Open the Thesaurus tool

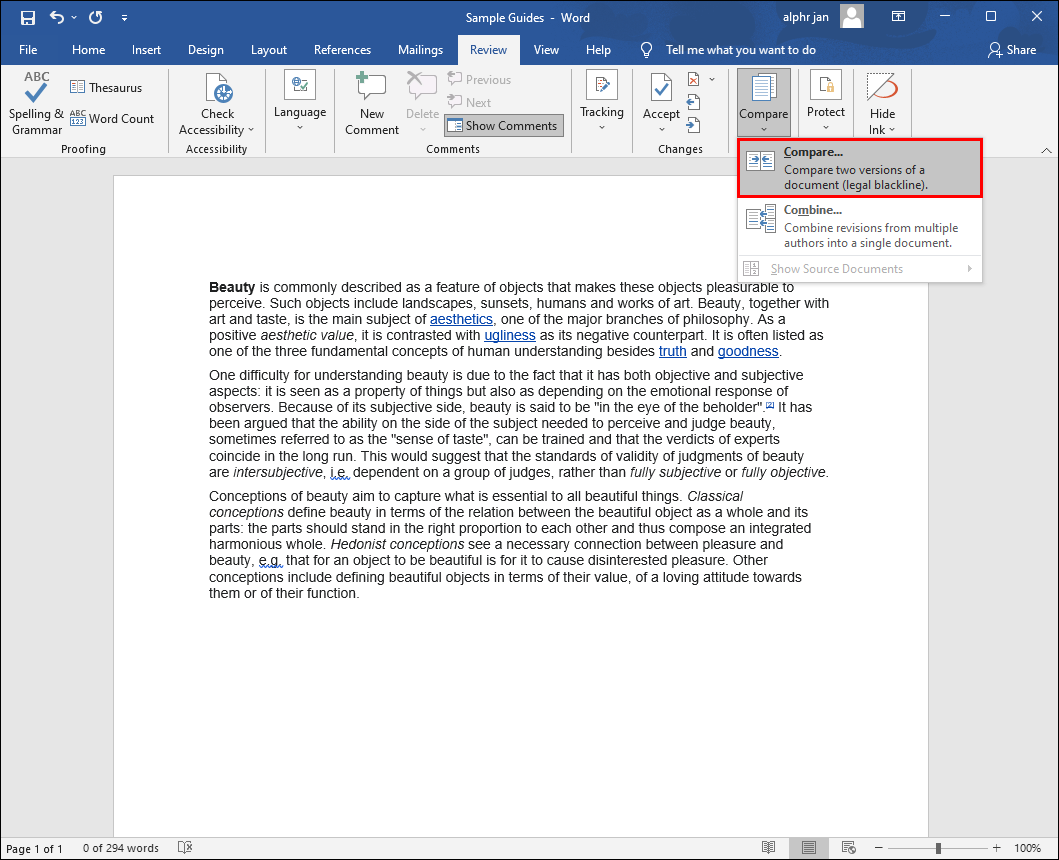pyautogui.click(x=106, y=88)
